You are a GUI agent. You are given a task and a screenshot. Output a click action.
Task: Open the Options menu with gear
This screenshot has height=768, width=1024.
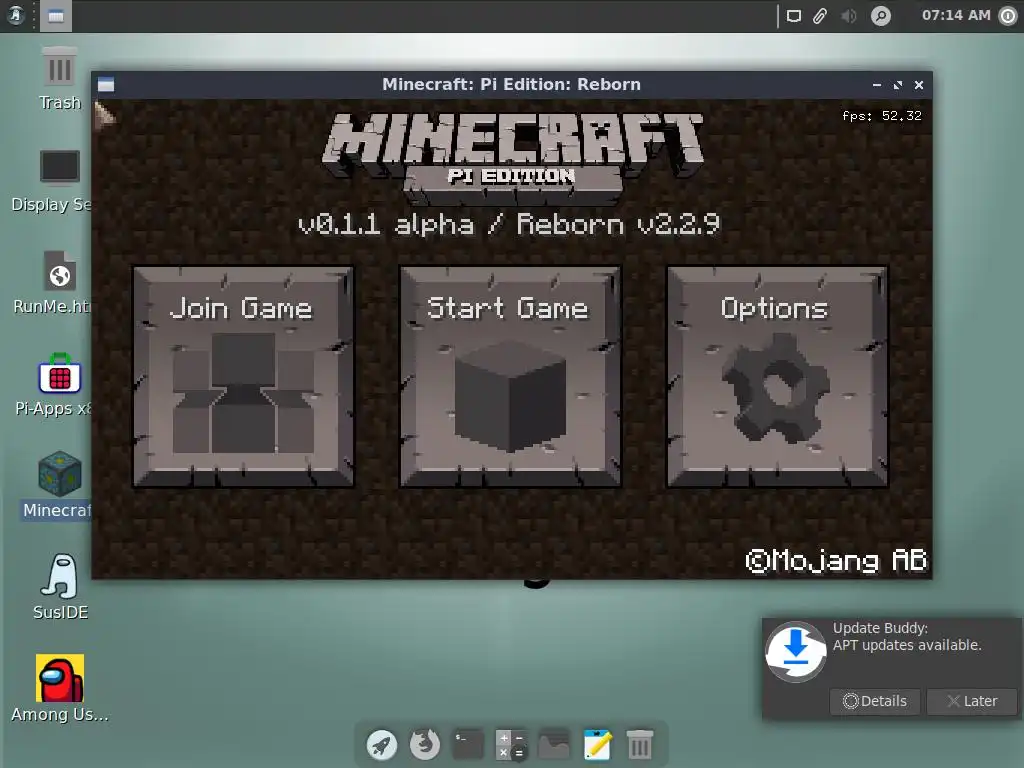777,377
